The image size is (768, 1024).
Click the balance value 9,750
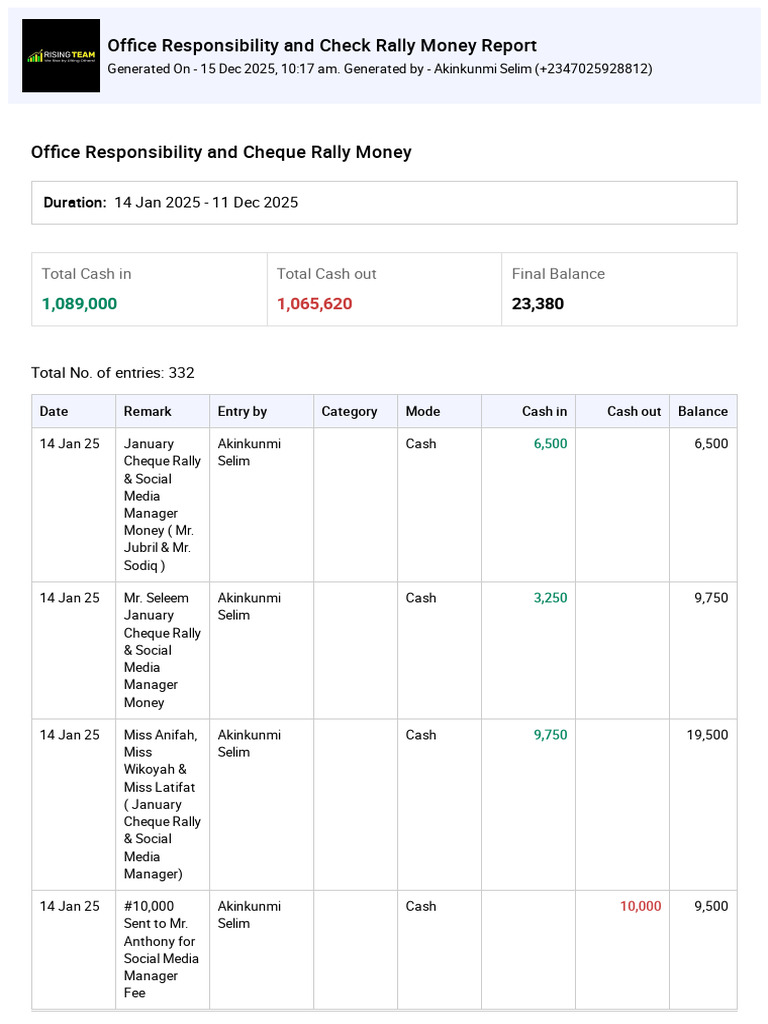[x=711, y=598]
